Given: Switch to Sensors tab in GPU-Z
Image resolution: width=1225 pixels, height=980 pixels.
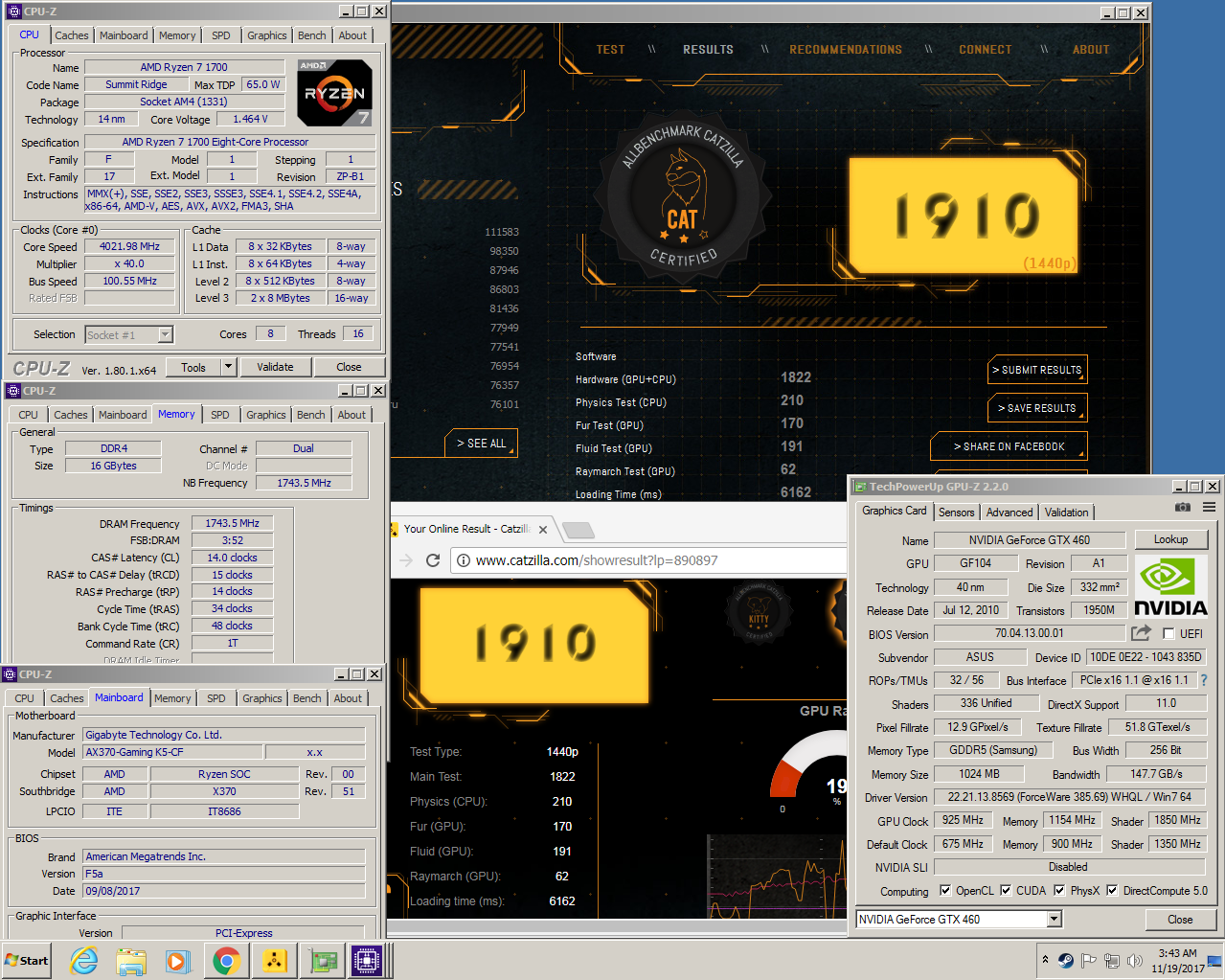Looking at the screenshot, I should pos(956,513).
